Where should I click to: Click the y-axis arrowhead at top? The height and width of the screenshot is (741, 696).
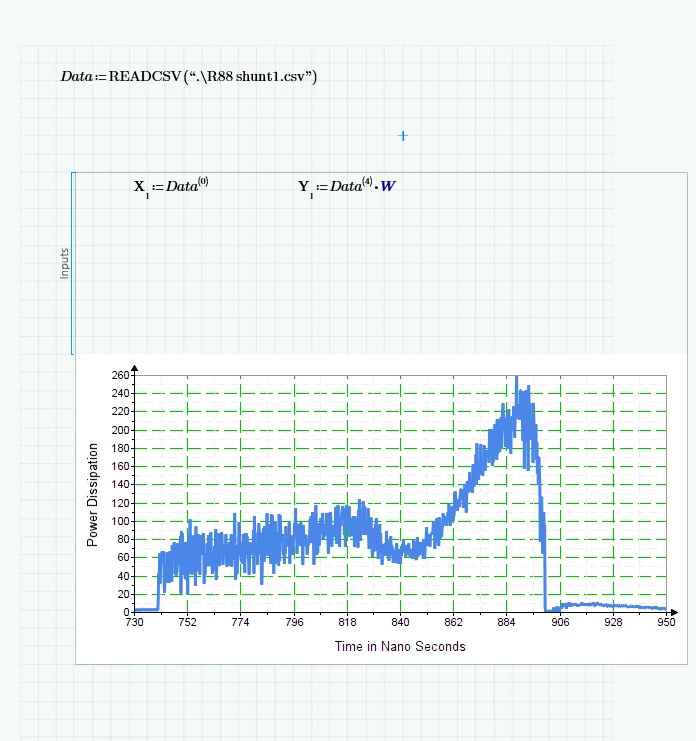pos(135,368)
